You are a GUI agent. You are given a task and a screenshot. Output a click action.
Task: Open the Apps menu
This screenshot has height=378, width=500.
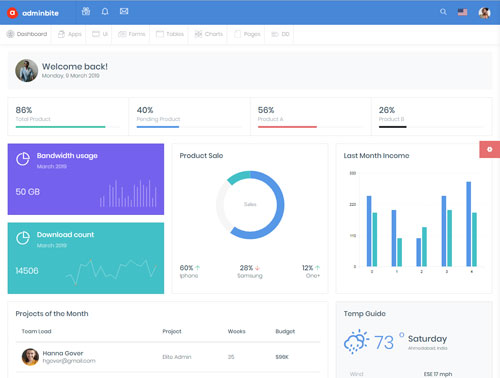tap(70, 34)
